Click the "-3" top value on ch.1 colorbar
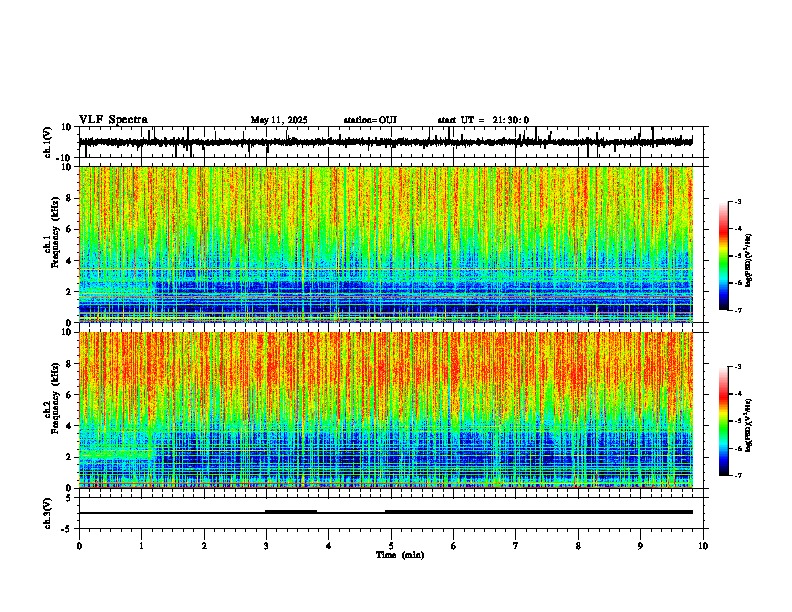Image resolution: width=792 pixels, height=612 pixels. click(738, 201)
